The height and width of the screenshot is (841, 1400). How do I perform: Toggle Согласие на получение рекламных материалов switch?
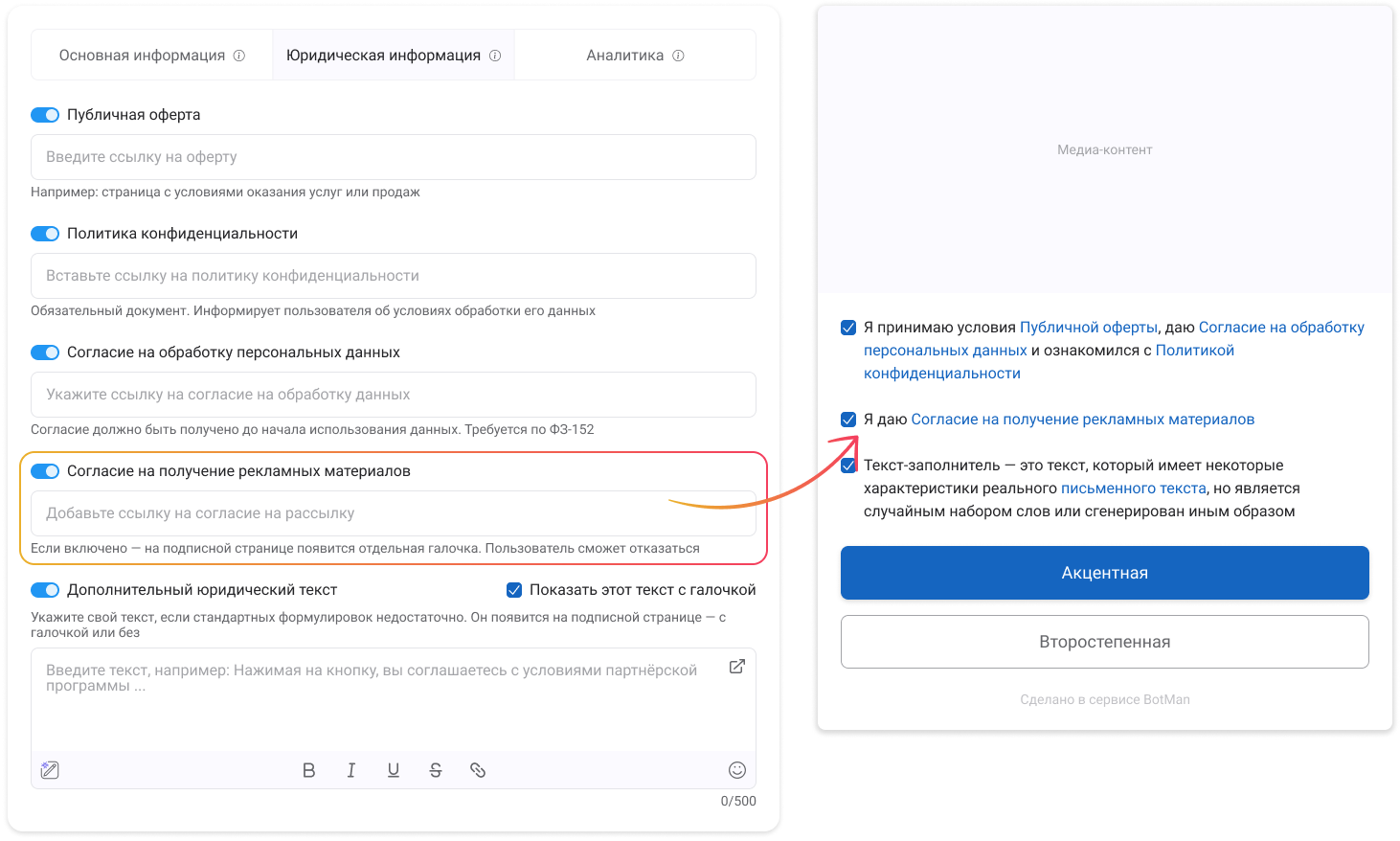tap(45, 471)
